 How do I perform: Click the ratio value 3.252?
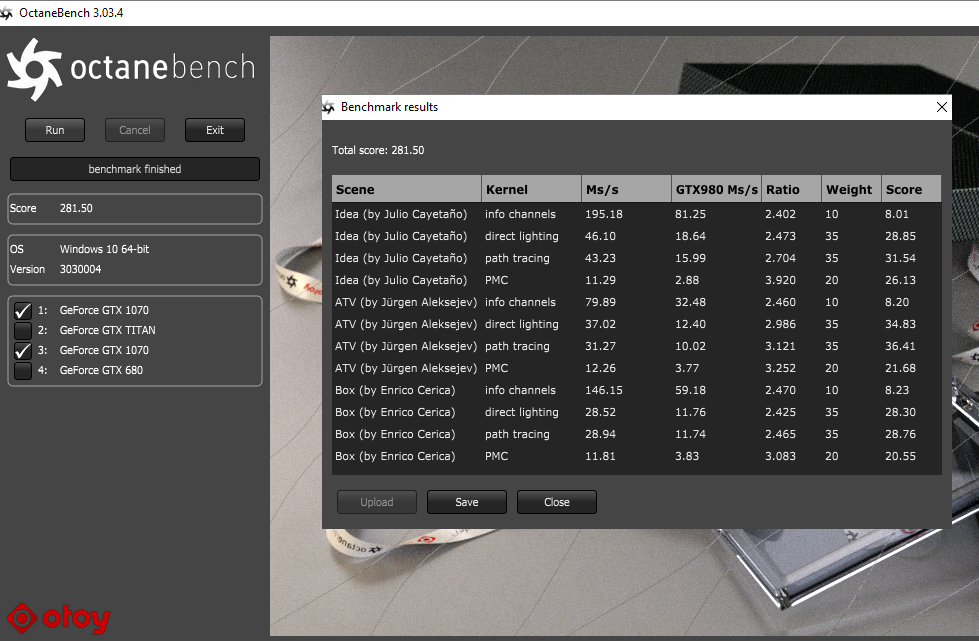[x=780, y=368]
